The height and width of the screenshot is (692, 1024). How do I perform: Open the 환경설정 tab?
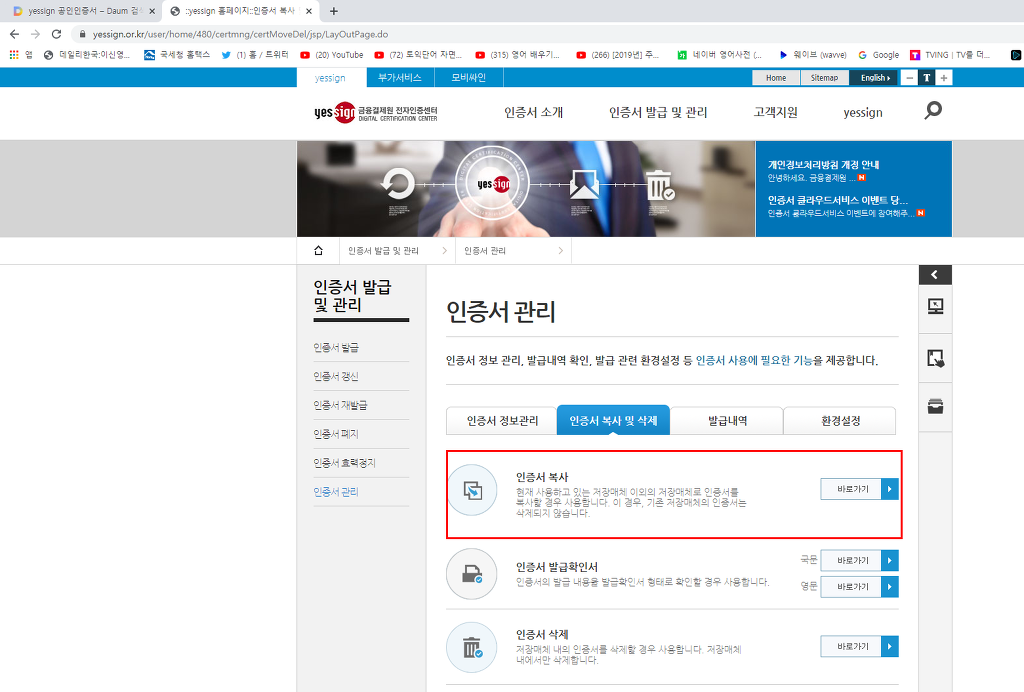839,421
